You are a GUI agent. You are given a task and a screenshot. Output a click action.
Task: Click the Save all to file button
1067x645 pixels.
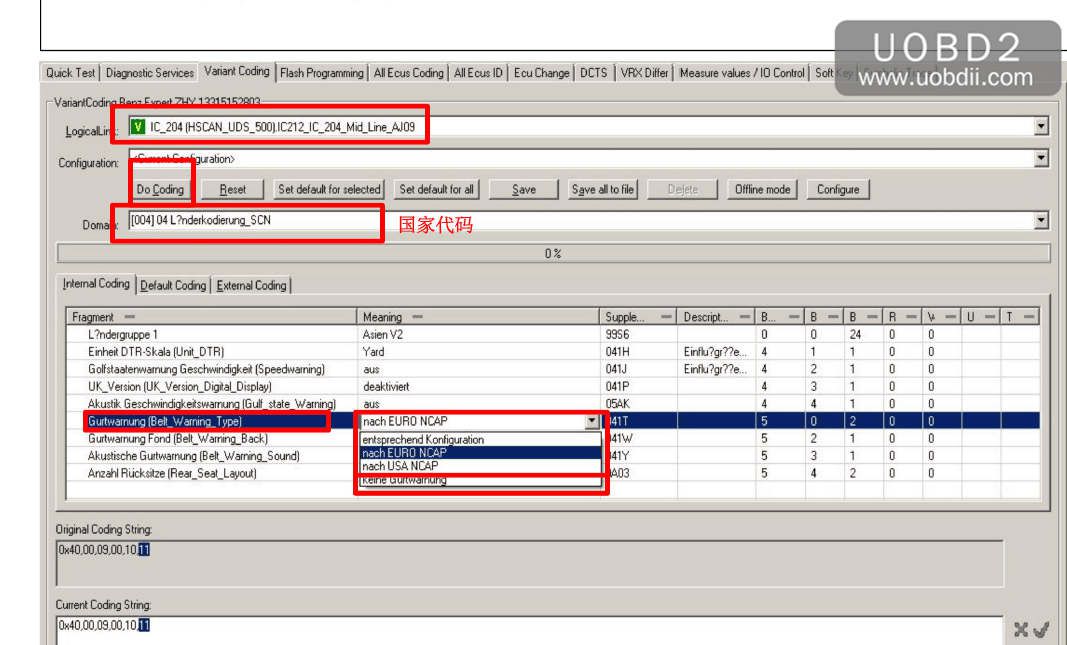pyautogui.click(x=602, y=189)
